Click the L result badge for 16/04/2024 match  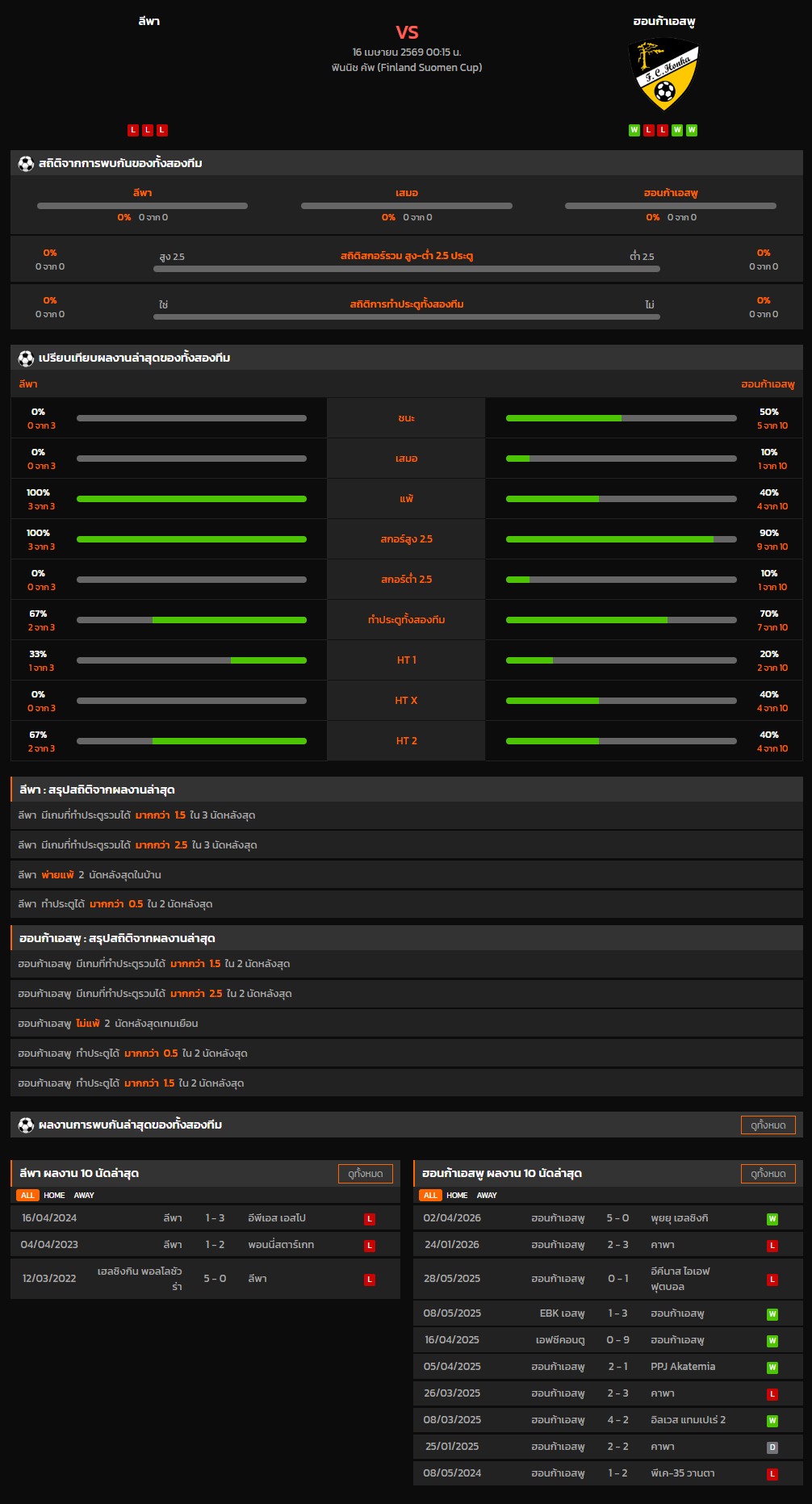pos(370,1219)
